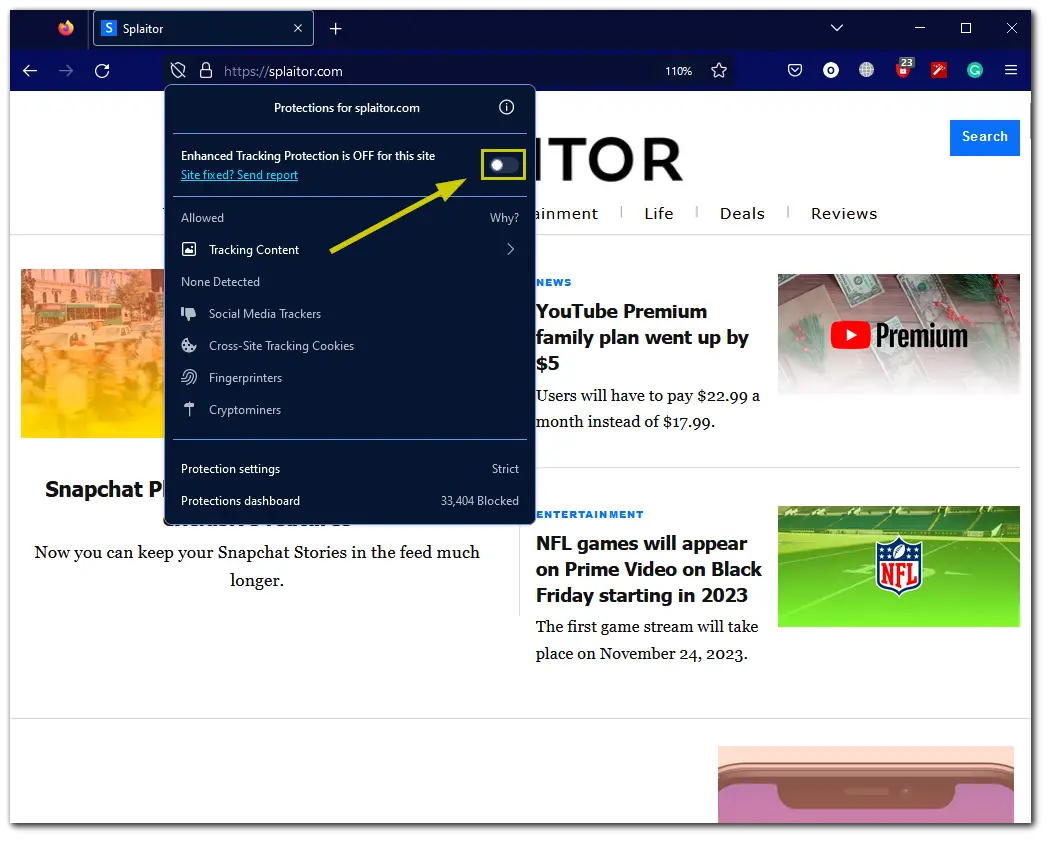The width and height of the screenshot is (1049, 841).
Task: Click the padlock site security icon
Action: [x=206, y=70]
